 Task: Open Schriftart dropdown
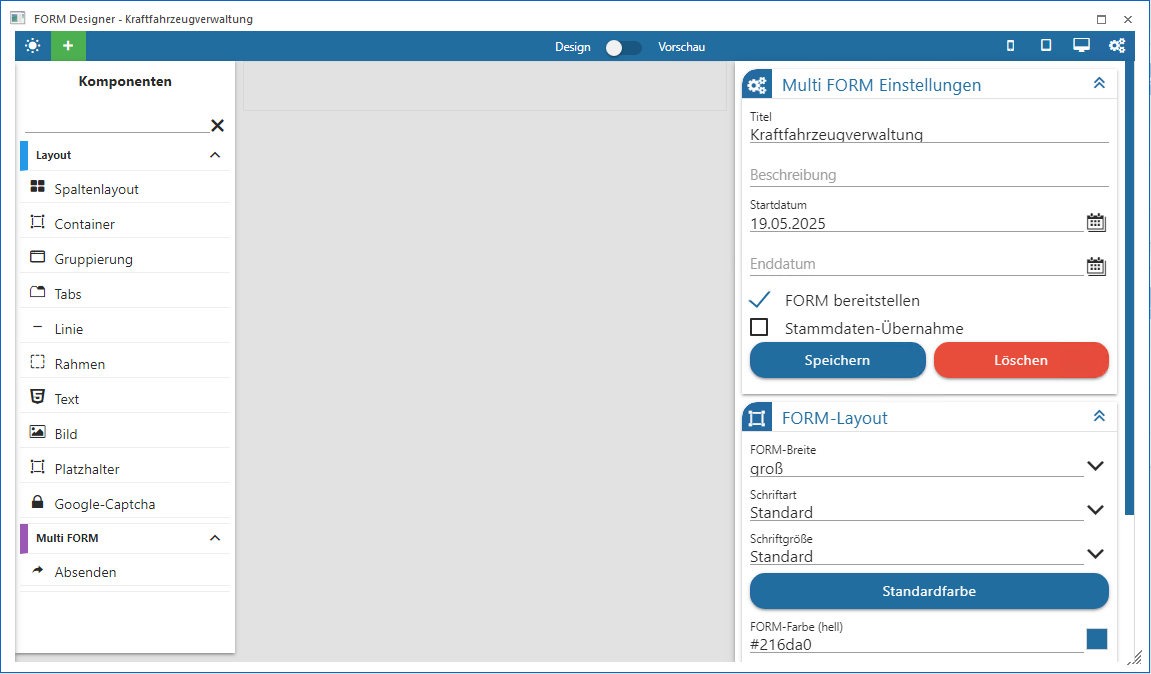pyautogui.click(x=1095, y=510)
